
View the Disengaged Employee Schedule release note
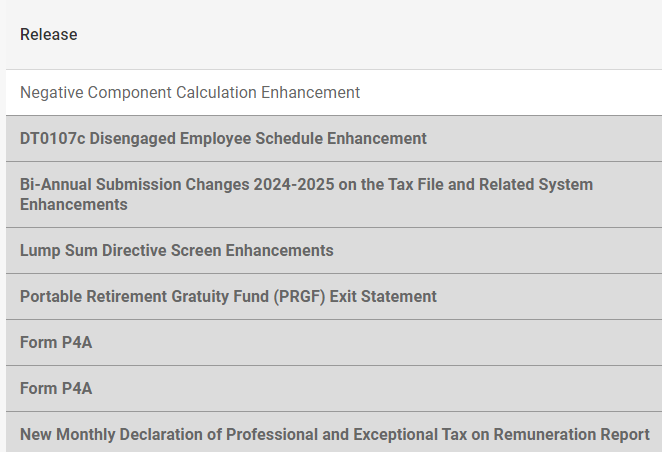(300, 139)
